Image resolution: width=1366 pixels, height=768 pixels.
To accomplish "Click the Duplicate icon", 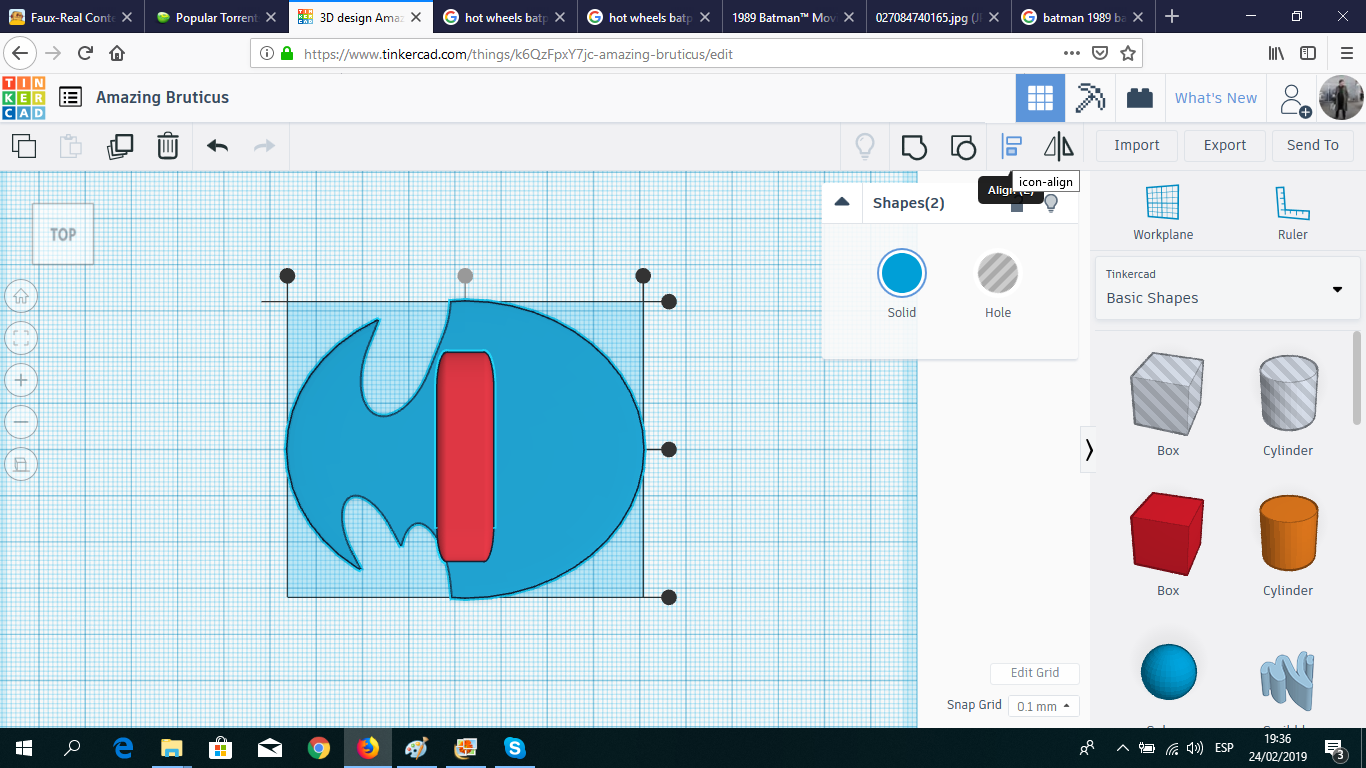I will pyautogui.click(x=120, y=146).
